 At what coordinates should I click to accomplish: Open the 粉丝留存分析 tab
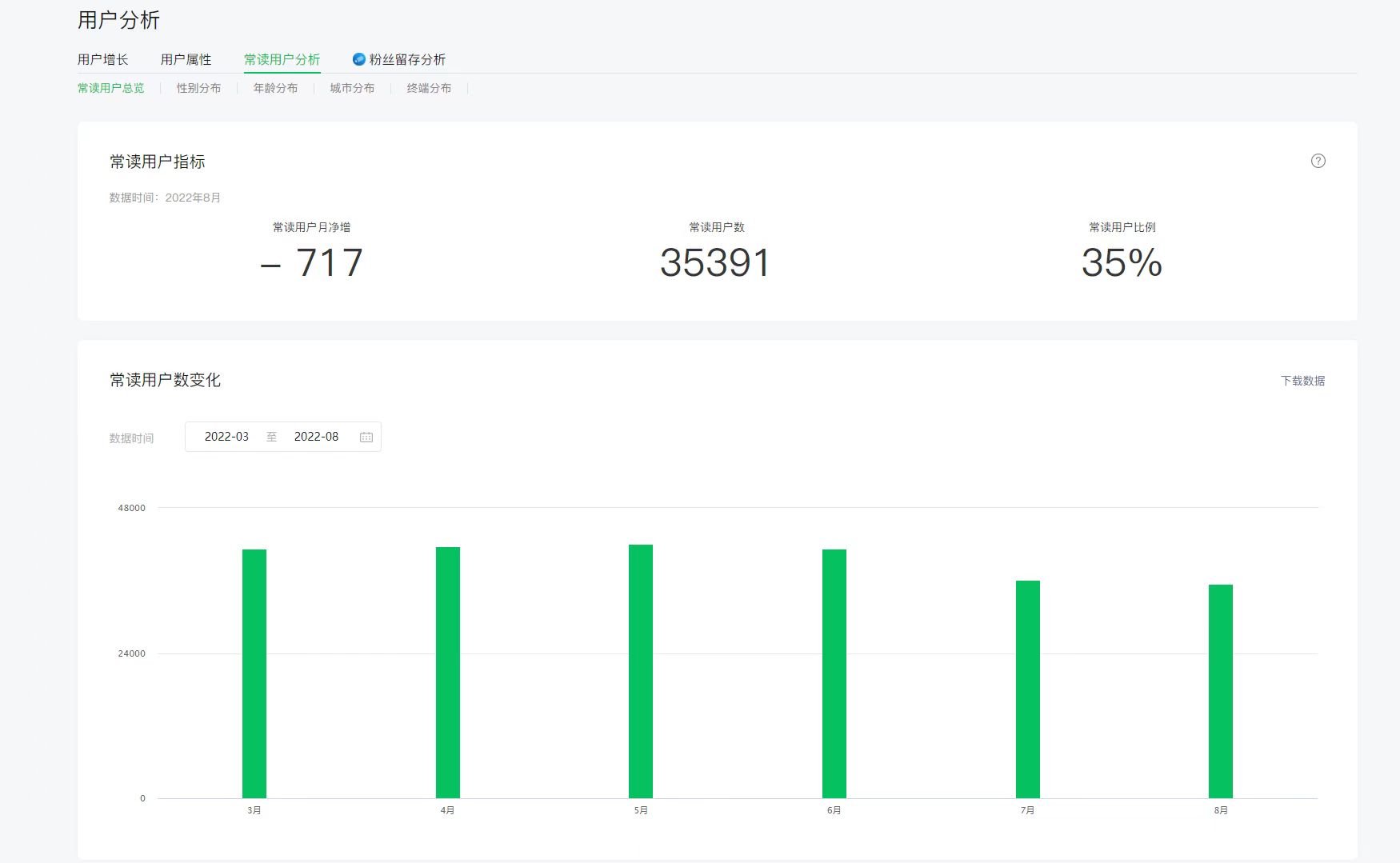tap(407, 59)
